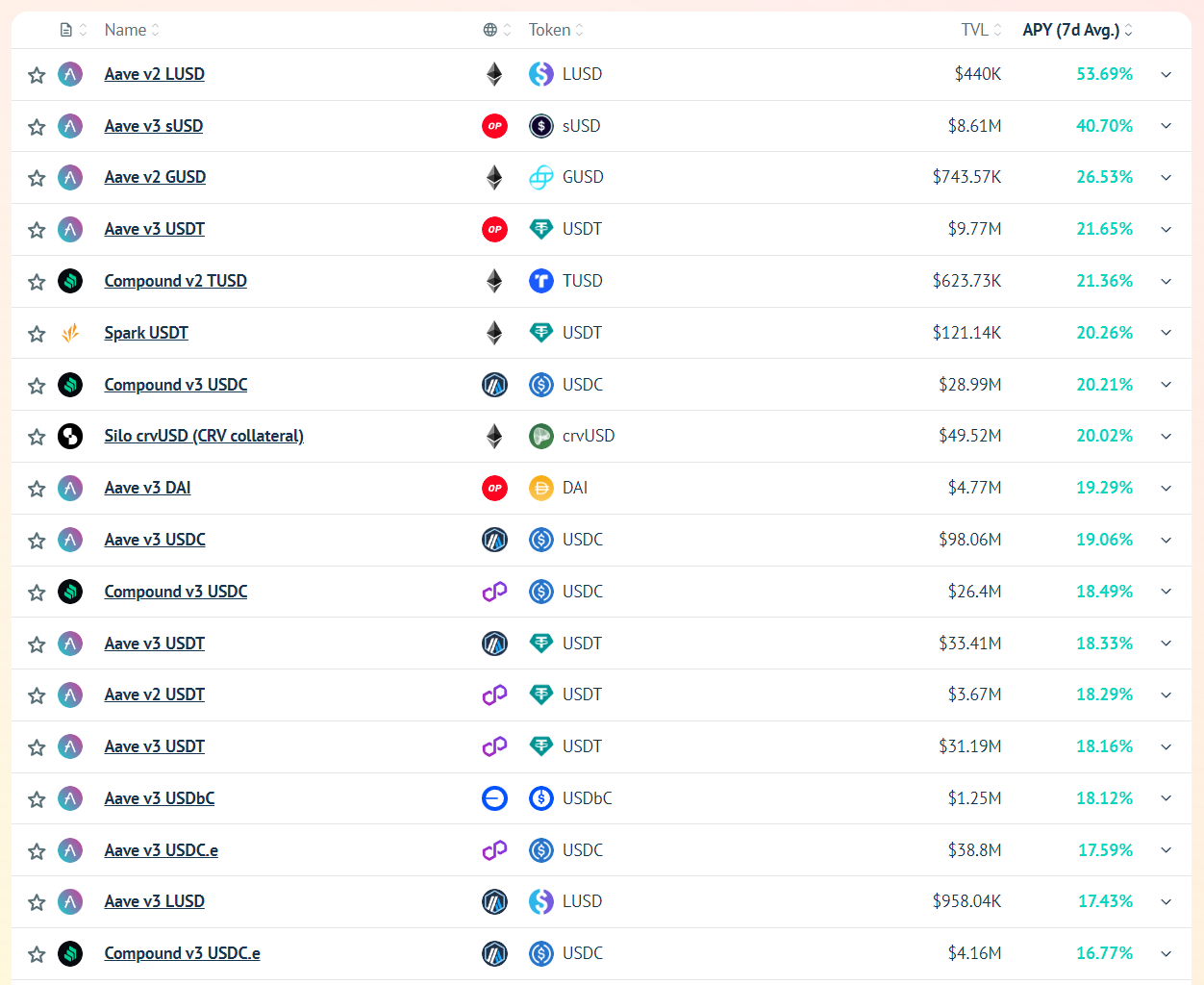This screenshot has height=985, width=1204.
Task: Click the TUSD token icon
Action: [541, 281]
